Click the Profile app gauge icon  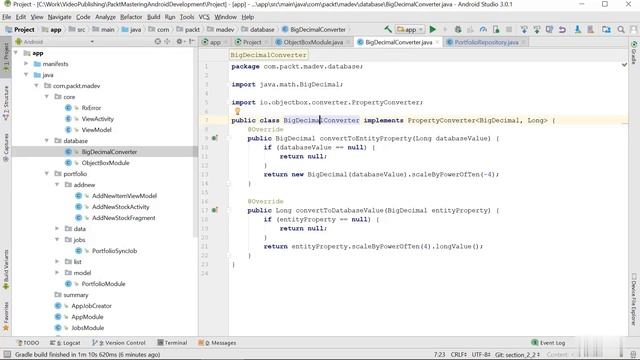483,29
